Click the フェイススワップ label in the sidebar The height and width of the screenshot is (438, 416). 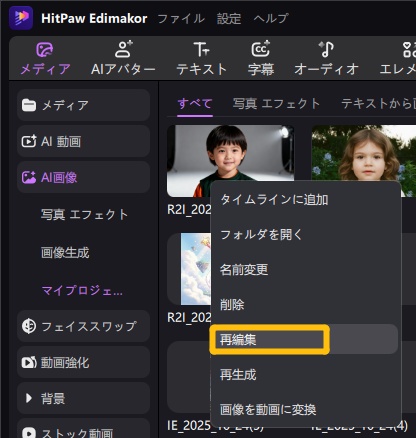[x=89, y=326]
